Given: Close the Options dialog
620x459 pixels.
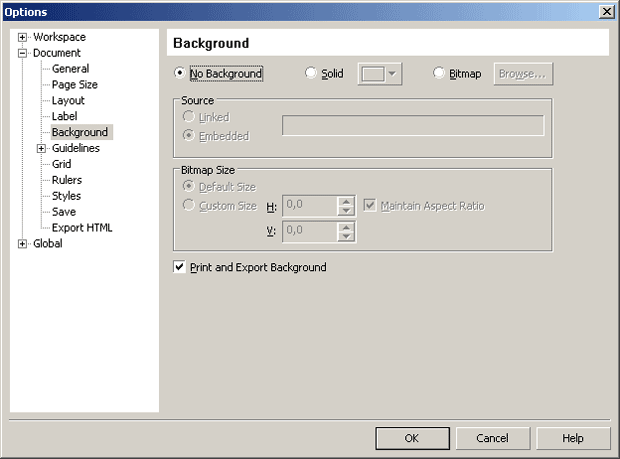Looking at the screenshot, I should tap(607, 12).
